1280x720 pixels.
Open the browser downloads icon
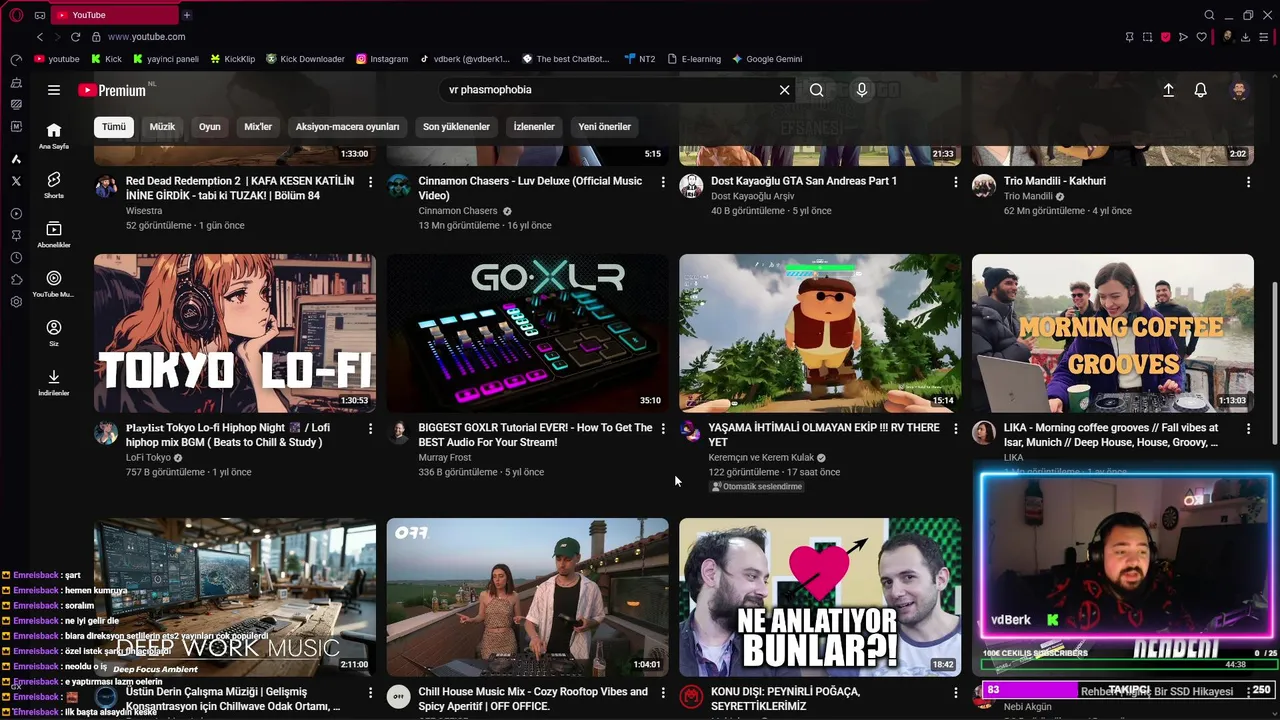(x=1245, y=37)
